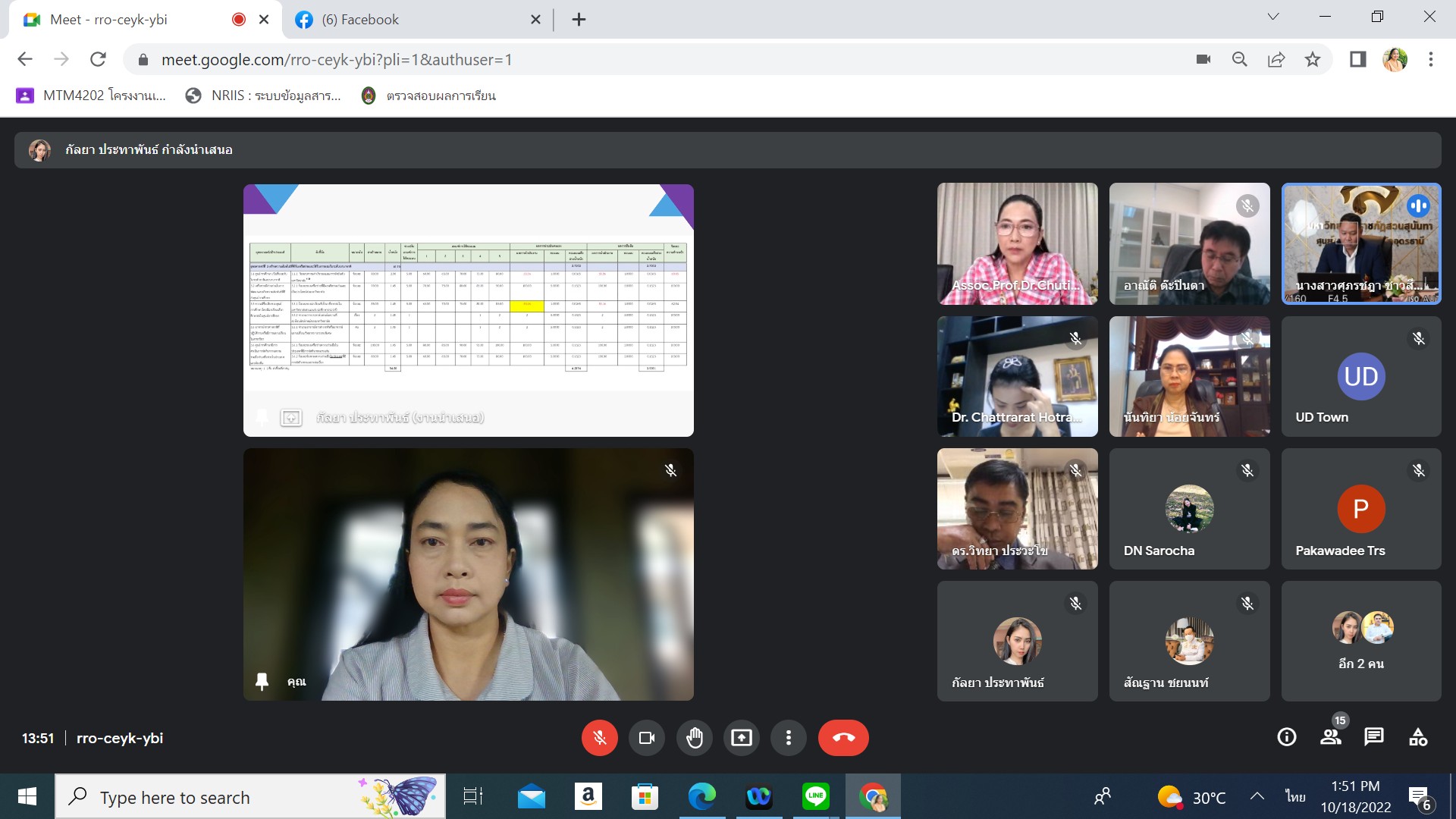Open the tile showing 2 more participants

point(1361,641)
